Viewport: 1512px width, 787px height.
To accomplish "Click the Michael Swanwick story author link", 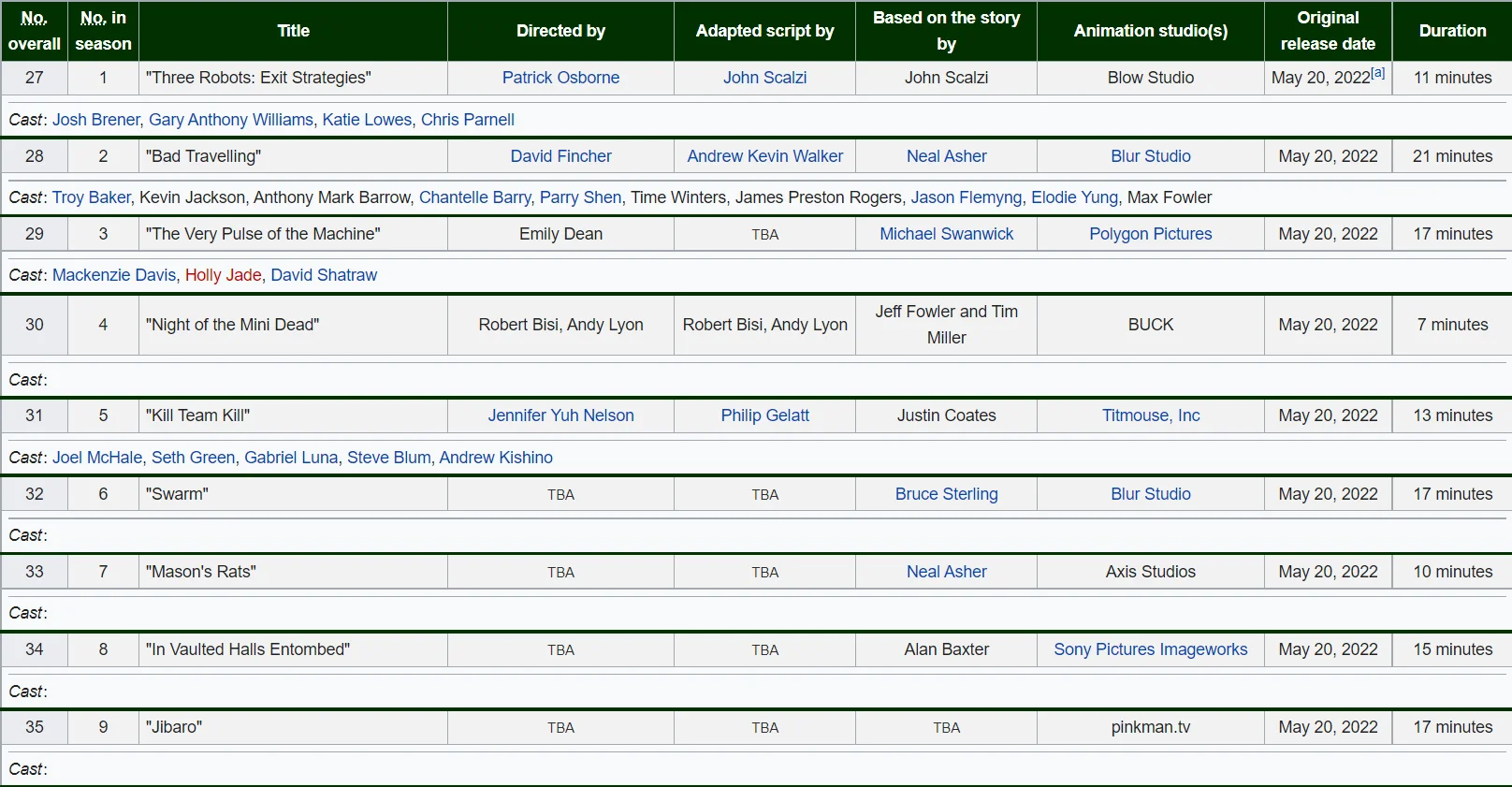I will click(946, 234).
